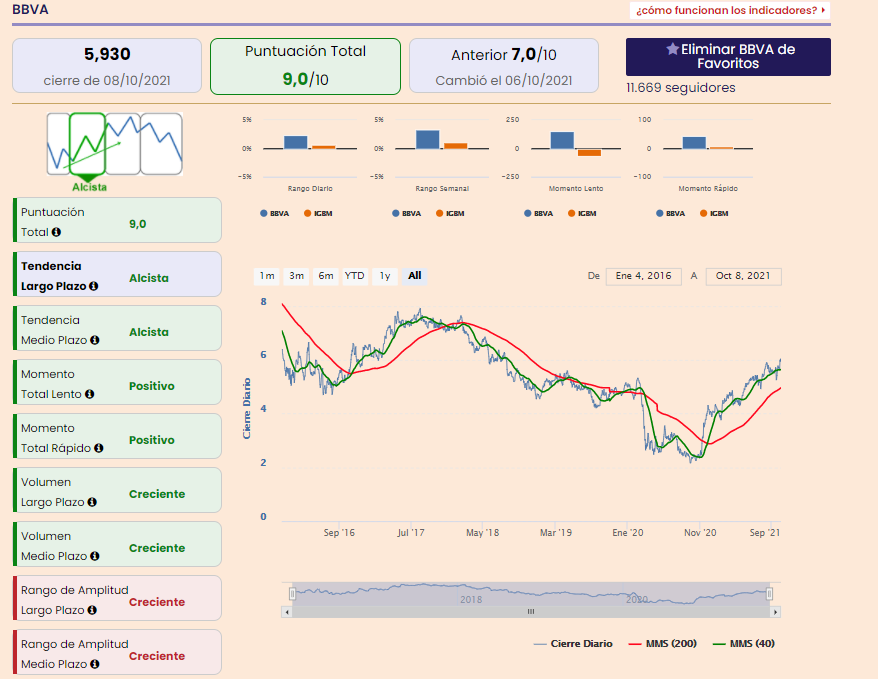Click info icon beside Volumen Largo Plazo
Screen dimensions: 878x679
tap(92, 502)
